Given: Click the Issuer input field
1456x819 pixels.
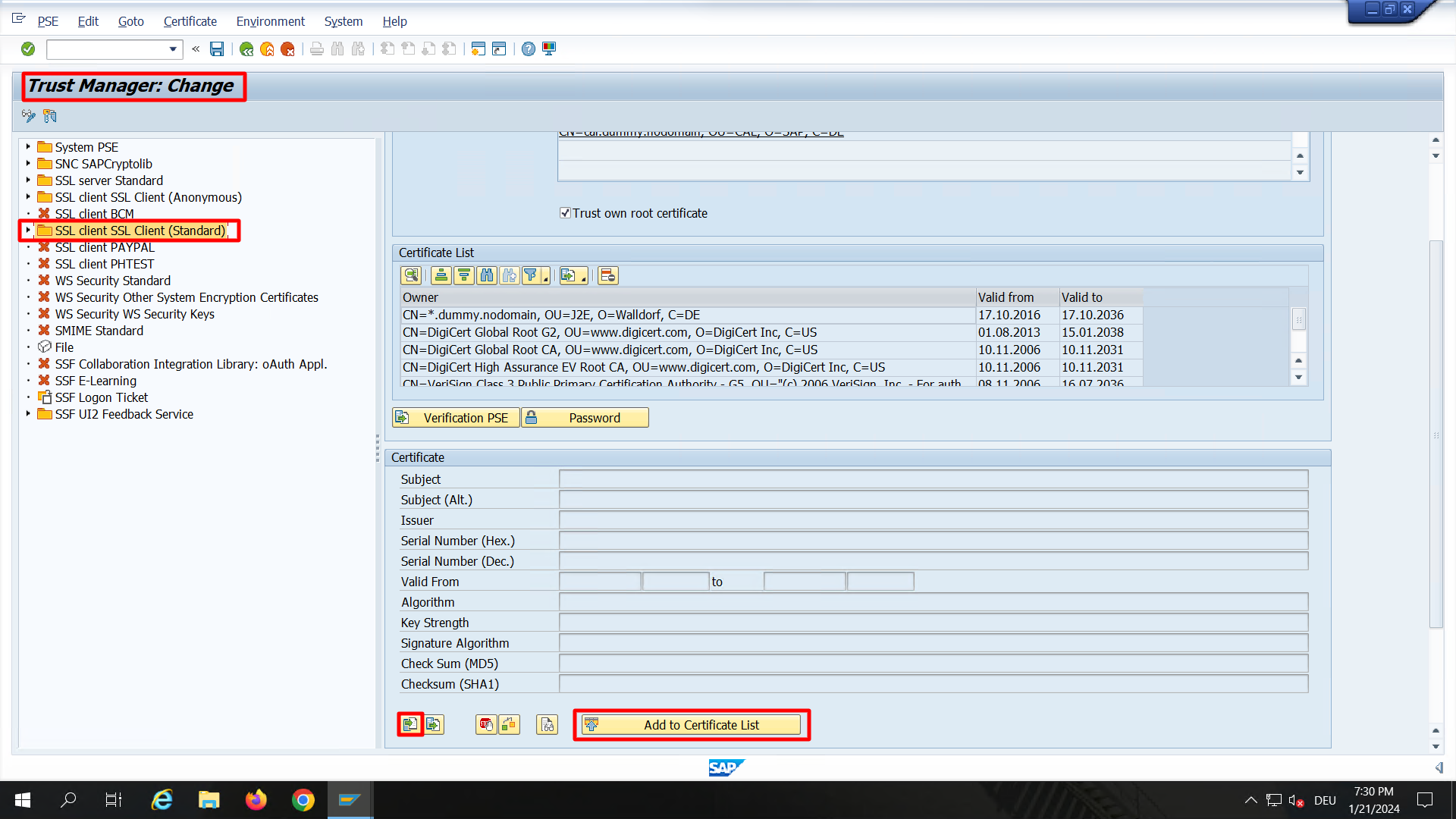Looking at the screenshot, I should click(933, 520).
